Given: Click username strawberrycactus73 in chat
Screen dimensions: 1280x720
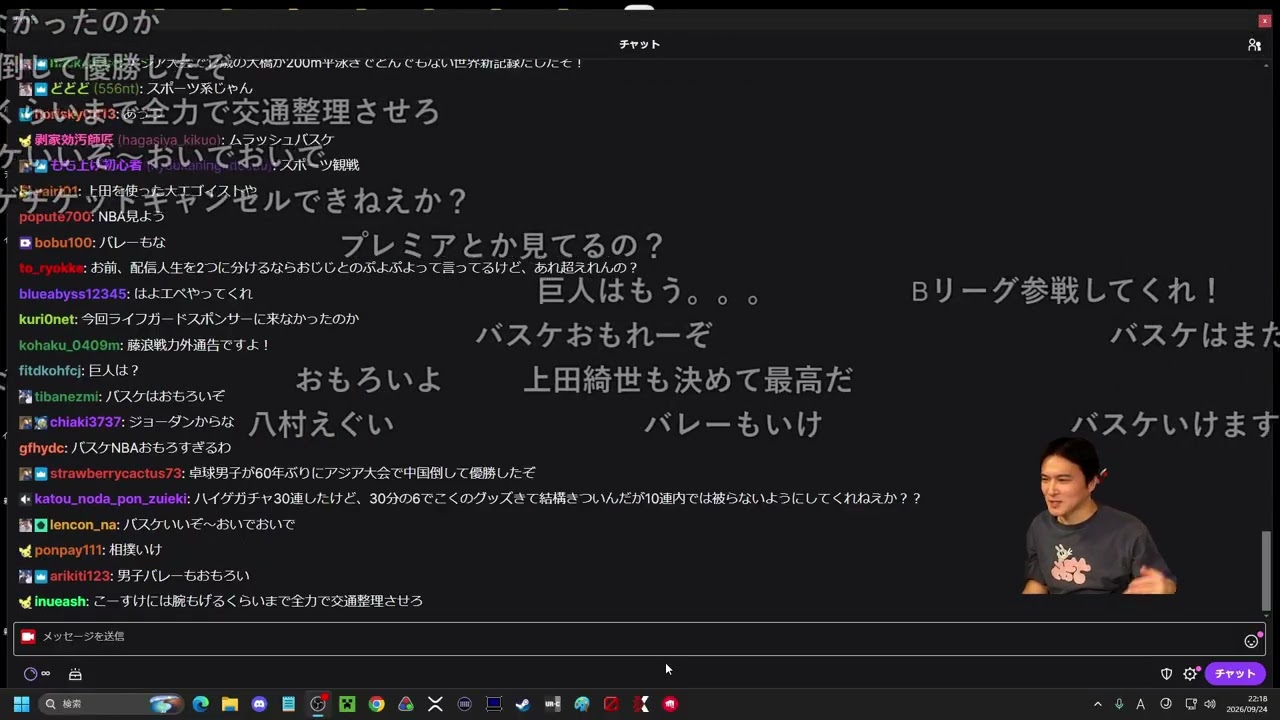Looking at the screenshot, I should click(x=116, y=473).
